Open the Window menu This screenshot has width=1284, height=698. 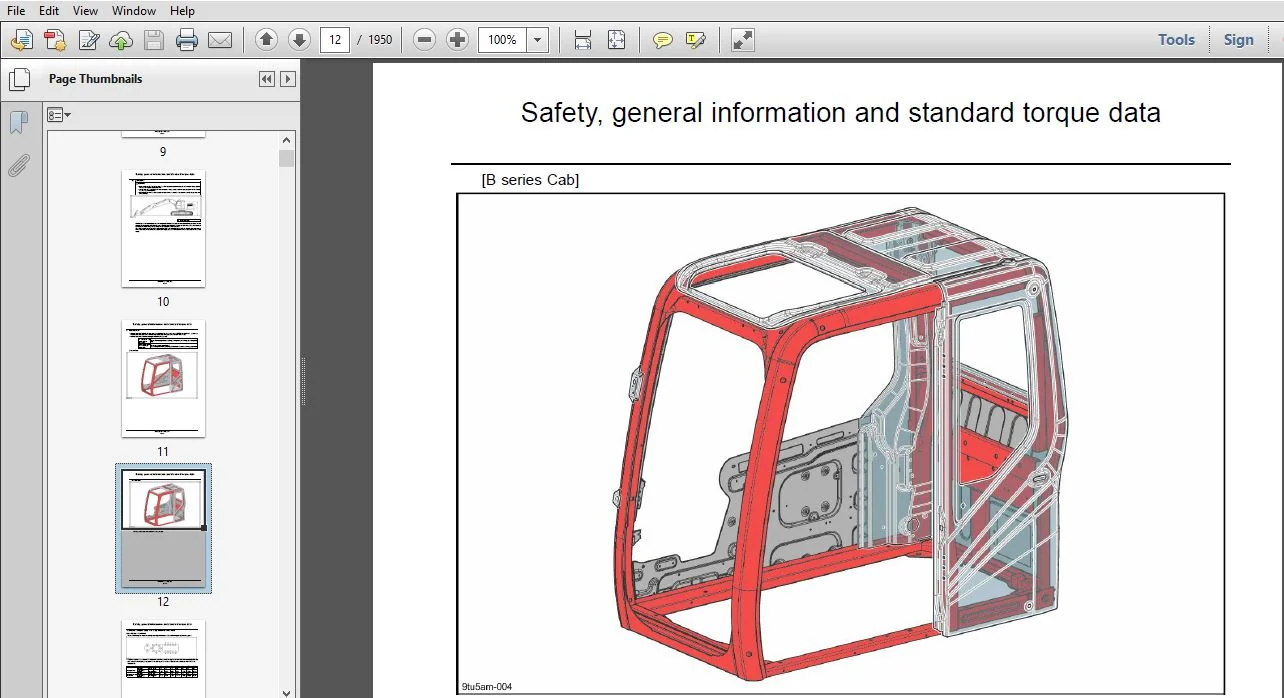pyautogui.click(x=134, y=11)
